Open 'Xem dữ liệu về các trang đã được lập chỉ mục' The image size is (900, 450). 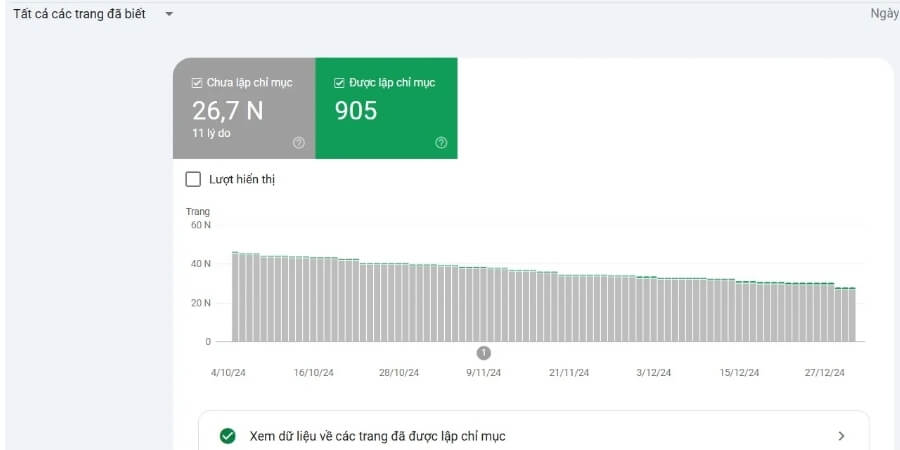point(534,436)
